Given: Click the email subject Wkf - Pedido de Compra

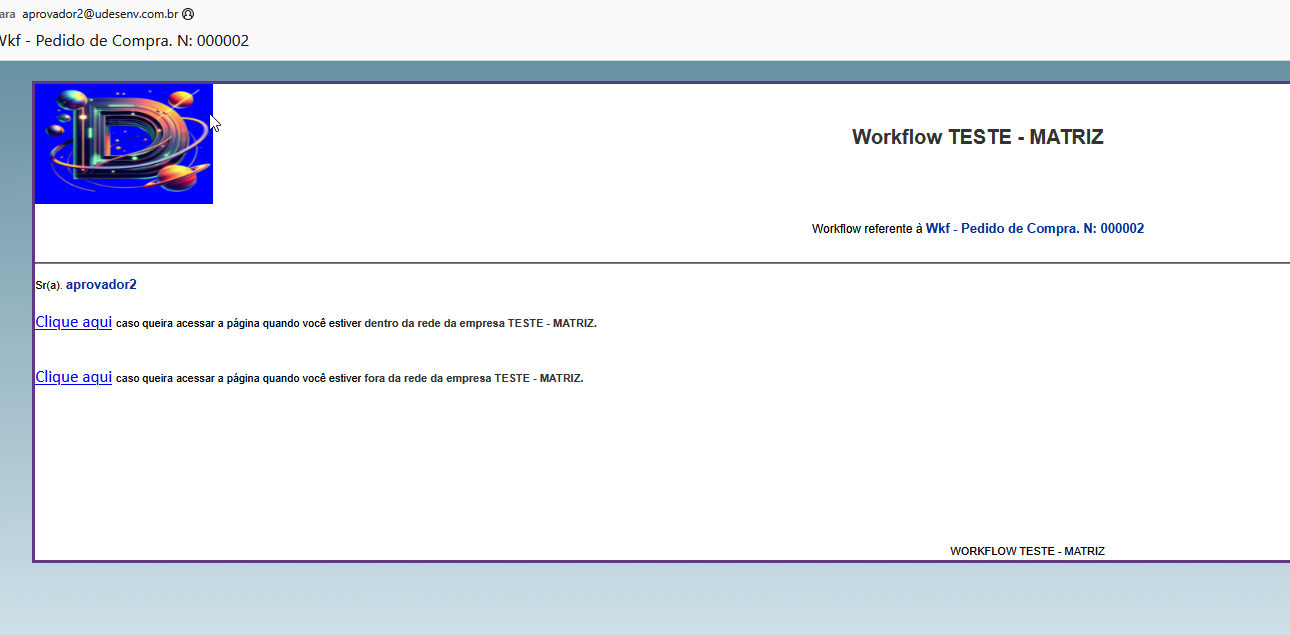Looking at the screenshot, I should (124, 41).
